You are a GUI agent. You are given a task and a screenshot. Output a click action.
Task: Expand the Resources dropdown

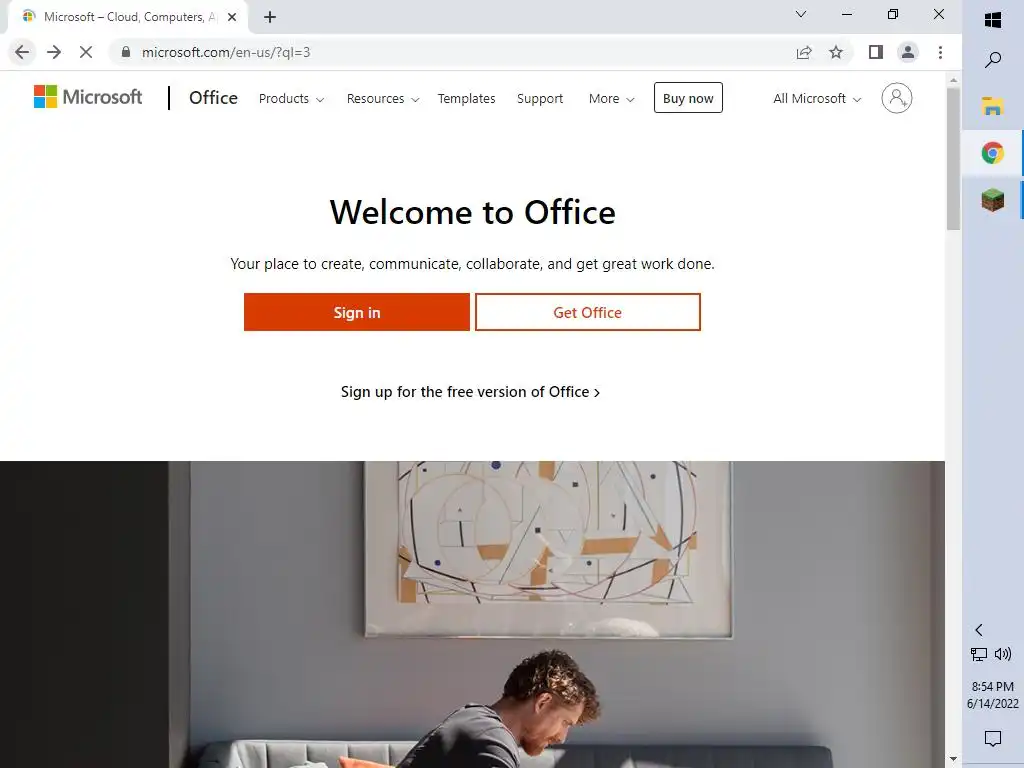[x=383, y=99]
